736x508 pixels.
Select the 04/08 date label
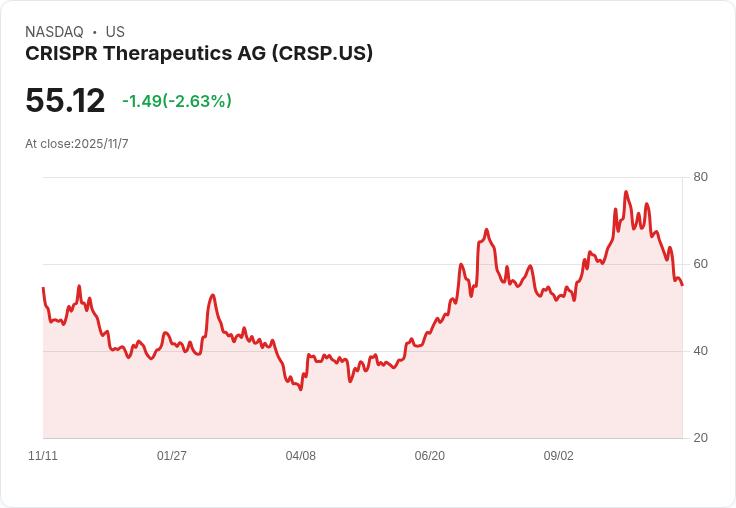point(301,456)
